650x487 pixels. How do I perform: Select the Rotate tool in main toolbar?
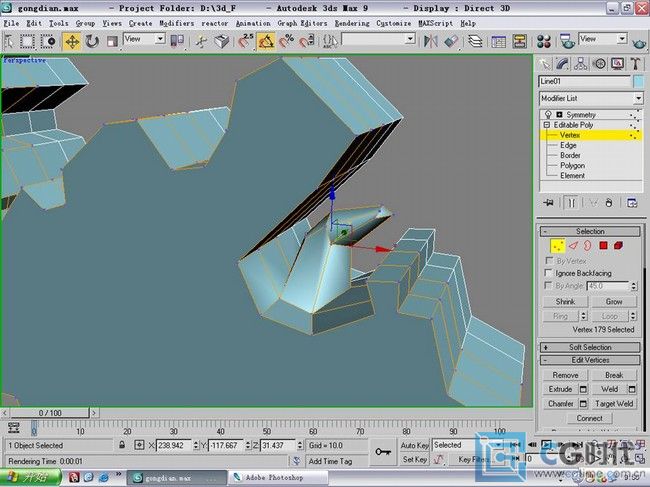point(92,41)
